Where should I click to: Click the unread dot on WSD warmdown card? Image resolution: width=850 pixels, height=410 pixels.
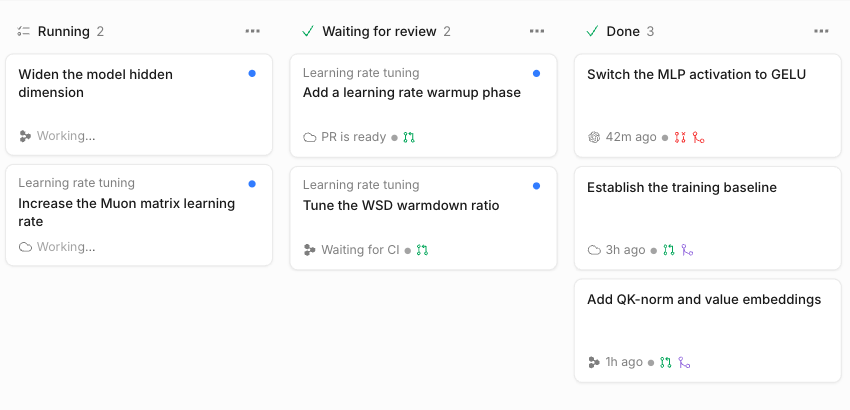tap(536, 186)
